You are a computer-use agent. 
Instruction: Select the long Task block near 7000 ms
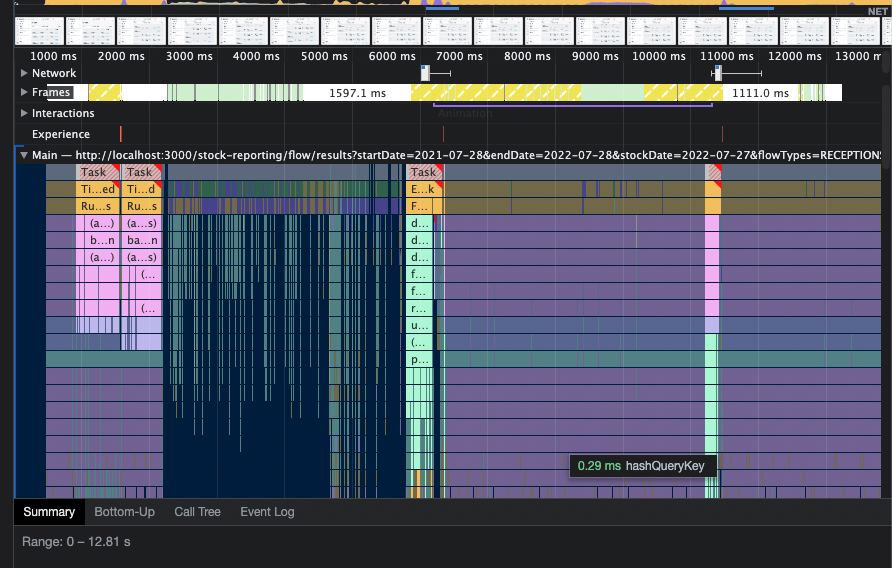(x=424, y=172)
